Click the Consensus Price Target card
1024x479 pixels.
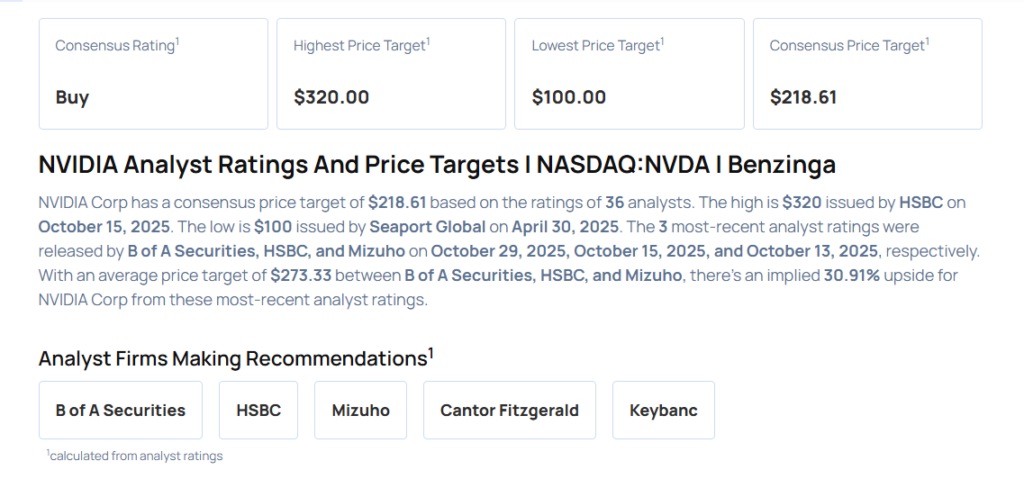(x=867, y=73)
